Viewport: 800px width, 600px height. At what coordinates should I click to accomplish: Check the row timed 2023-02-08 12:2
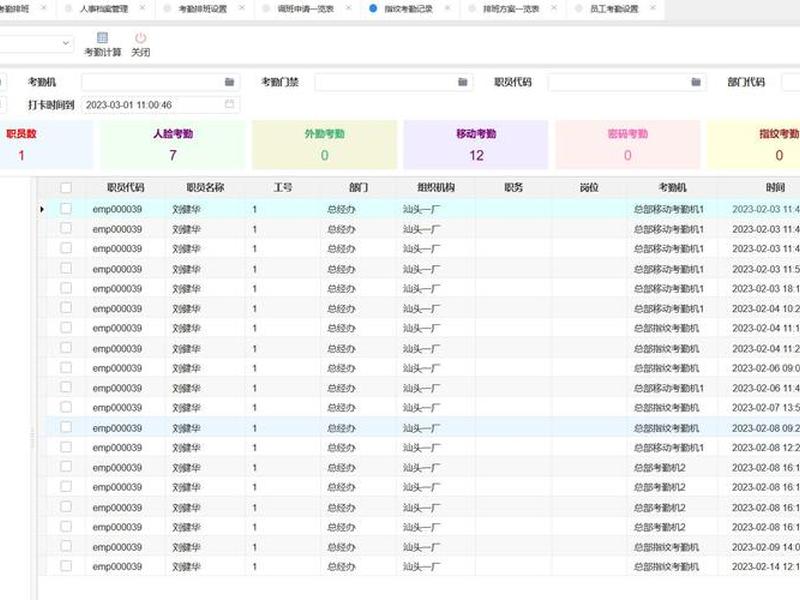66,447
